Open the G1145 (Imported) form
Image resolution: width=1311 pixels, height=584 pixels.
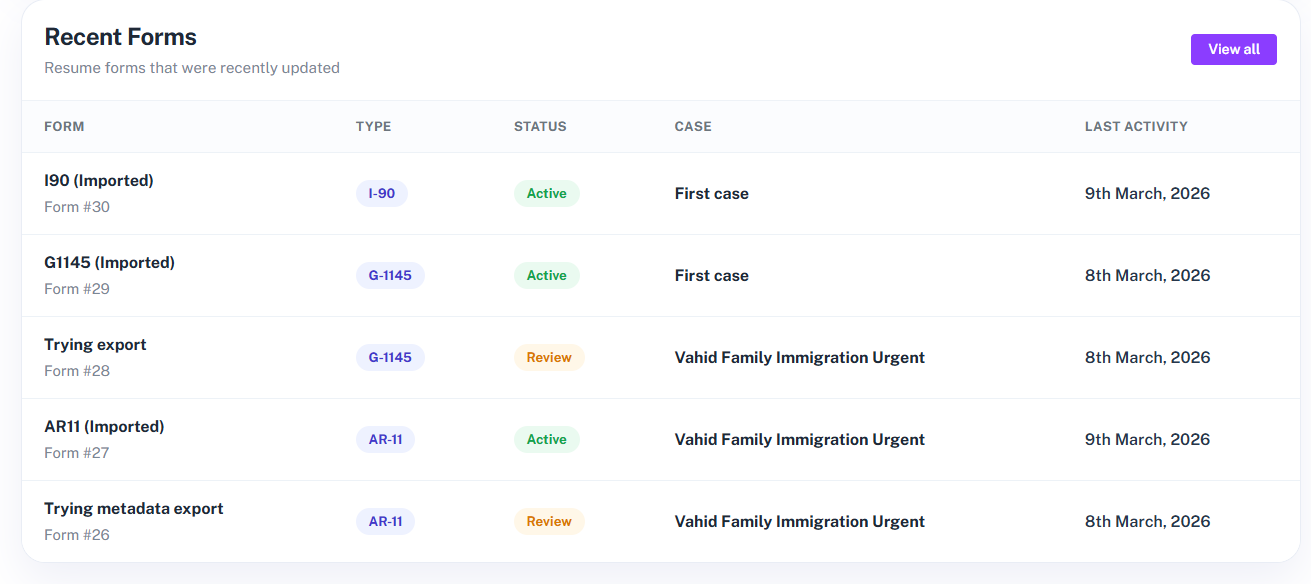coord(109,263)
